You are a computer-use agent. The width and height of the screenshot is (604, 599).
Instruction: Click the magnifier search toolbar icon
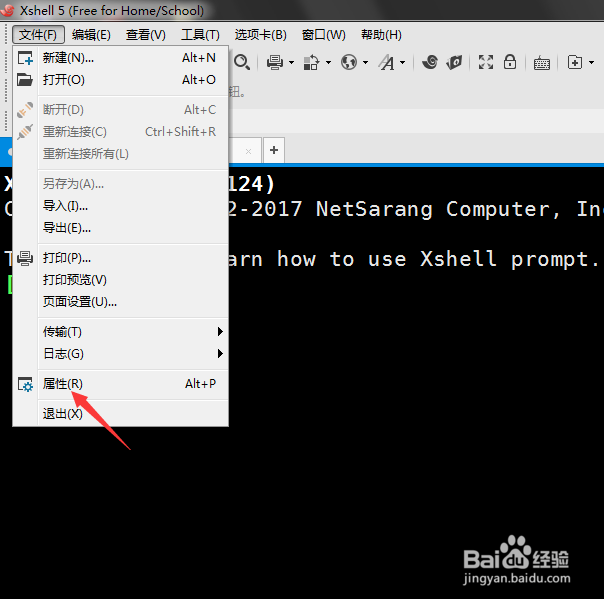[242, 62]
